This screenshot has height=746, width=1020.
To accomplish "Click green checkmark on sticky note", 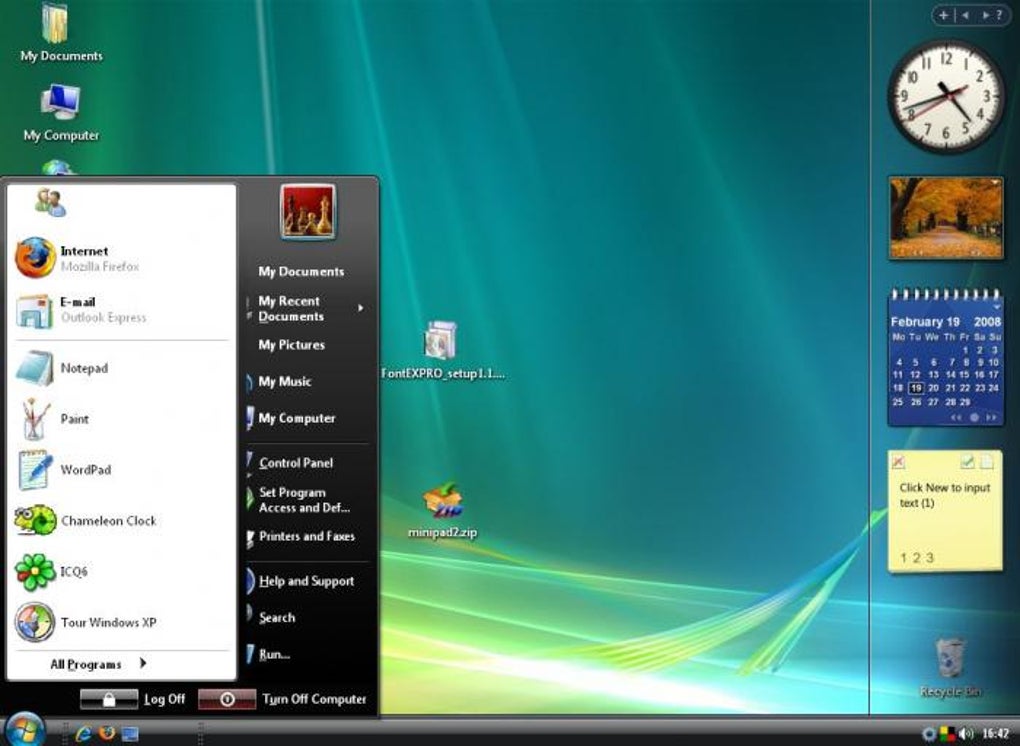I will click(x=967, y=462).
